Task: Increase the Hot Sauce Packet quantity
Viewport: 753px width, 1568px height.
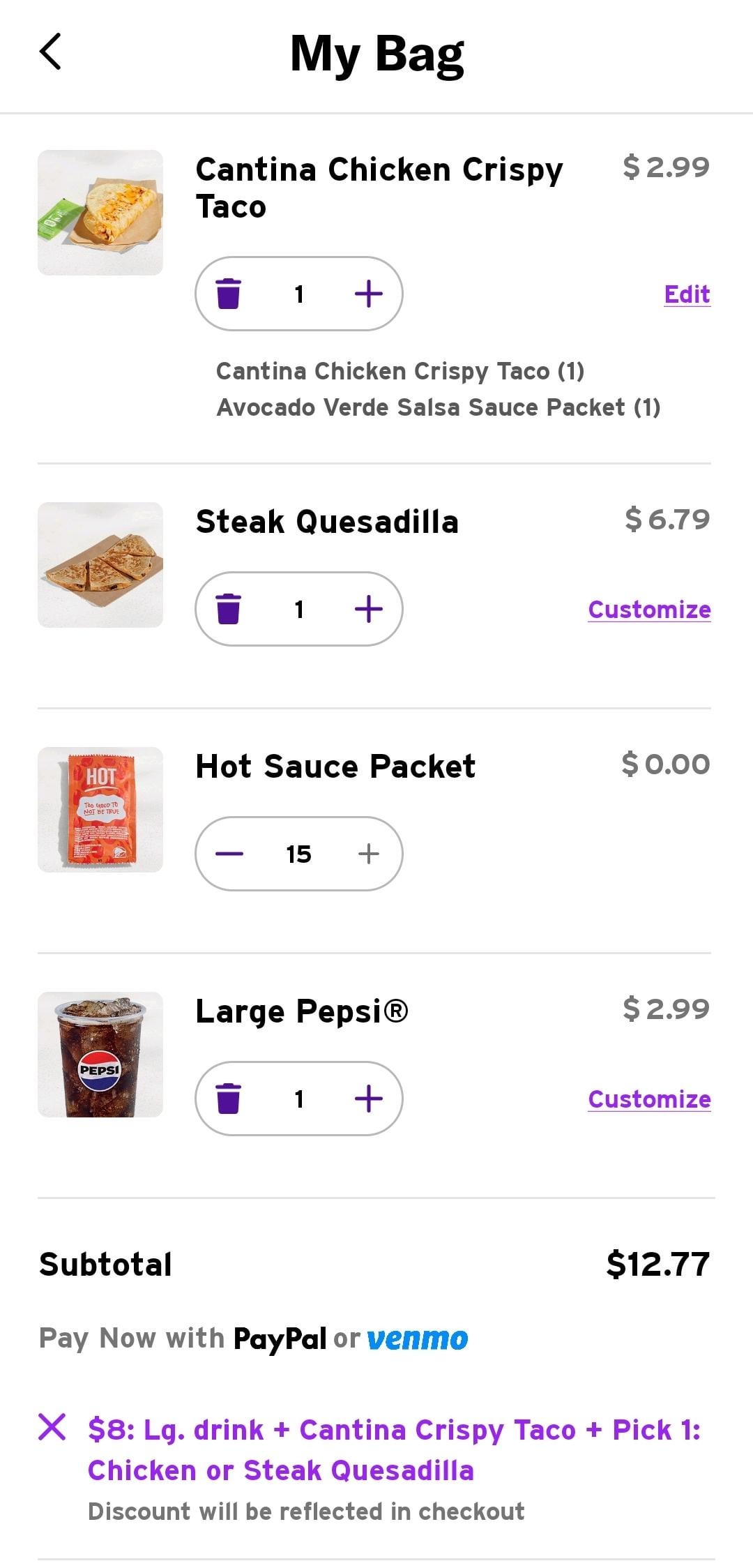Action: [x=368, y=854]
